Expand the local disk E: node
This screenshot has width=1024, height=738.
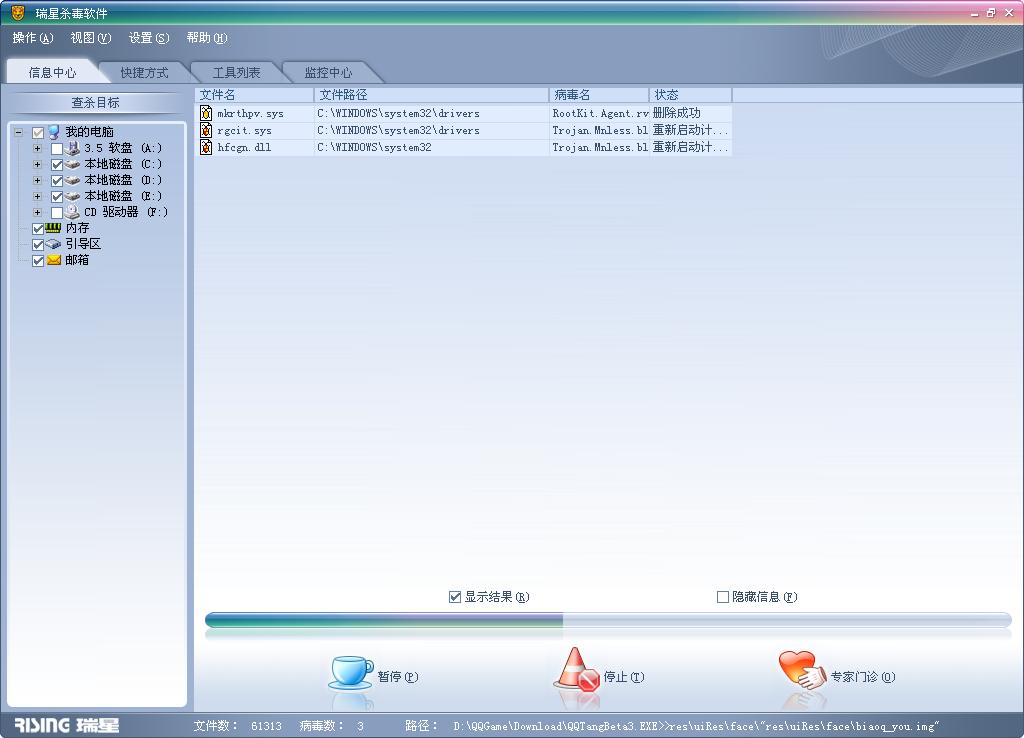[x=37, y=197]
